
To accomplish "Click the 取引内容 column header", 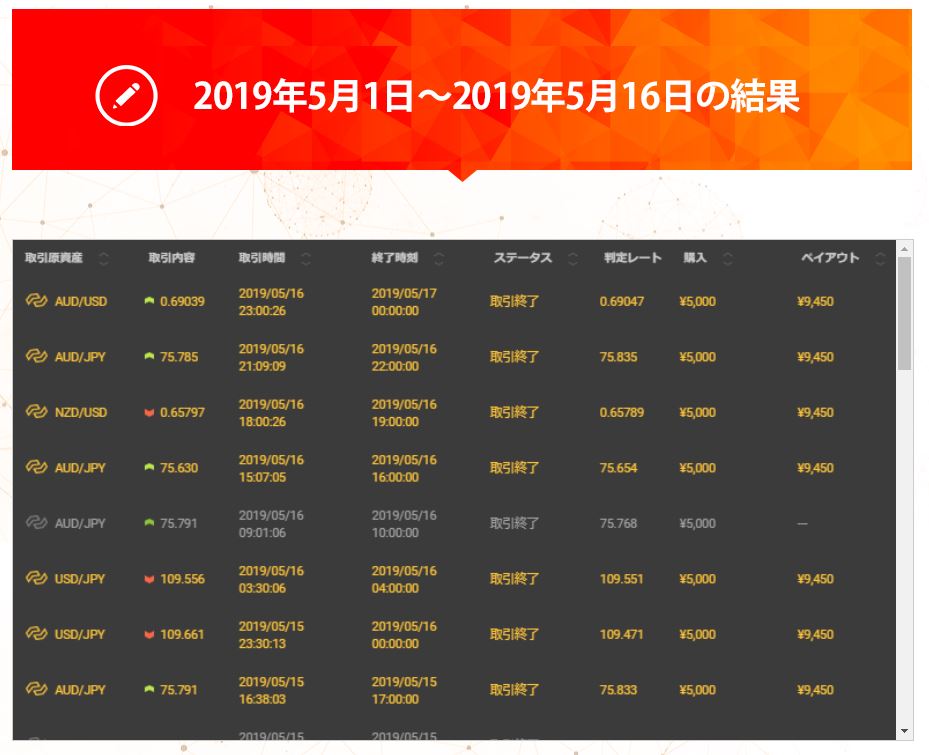I will (x=172, y=258).
